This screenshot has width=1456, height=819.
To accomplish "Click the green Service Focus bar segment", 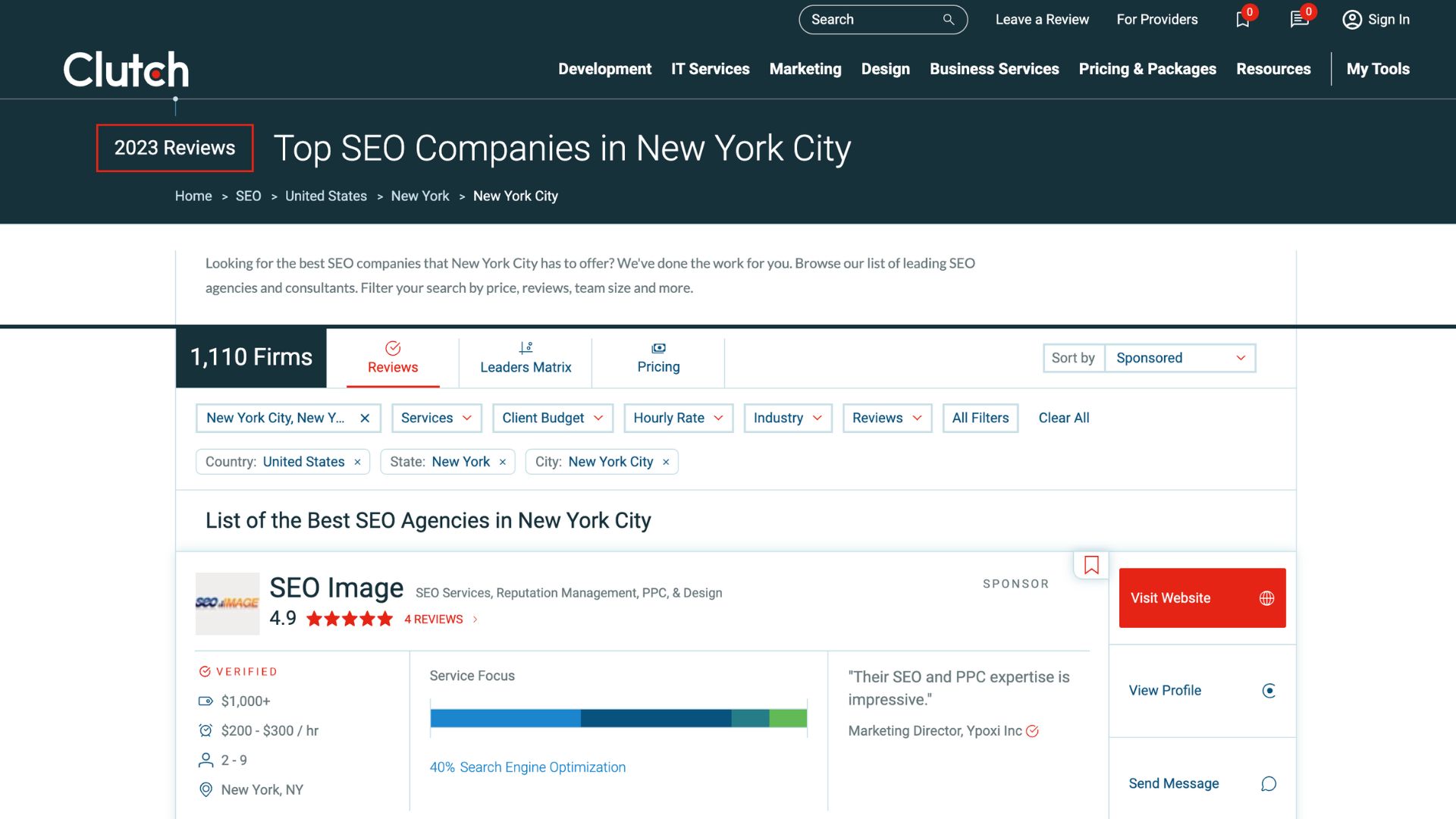I will coord(788,718).
